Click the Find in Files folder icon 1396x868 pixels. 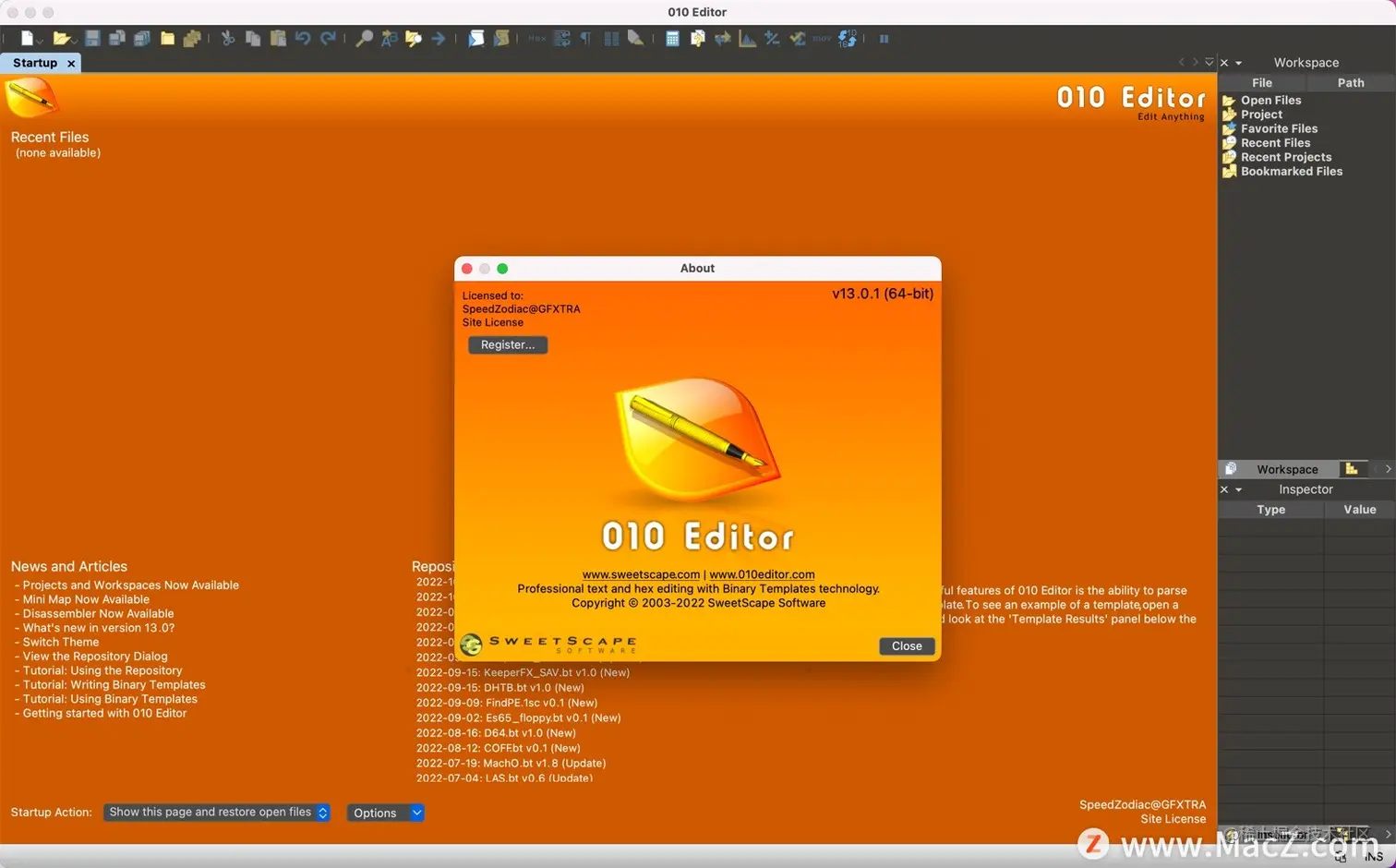414,39
